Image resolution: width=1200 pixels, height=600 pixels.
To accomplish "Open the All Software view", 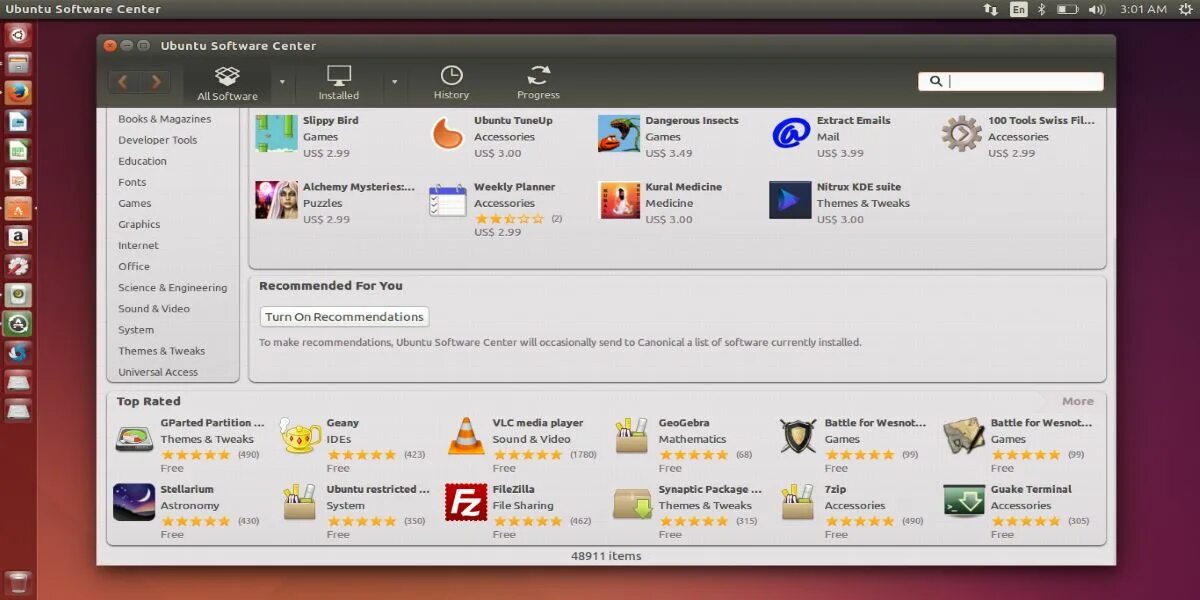I will [x=227, y=83].
